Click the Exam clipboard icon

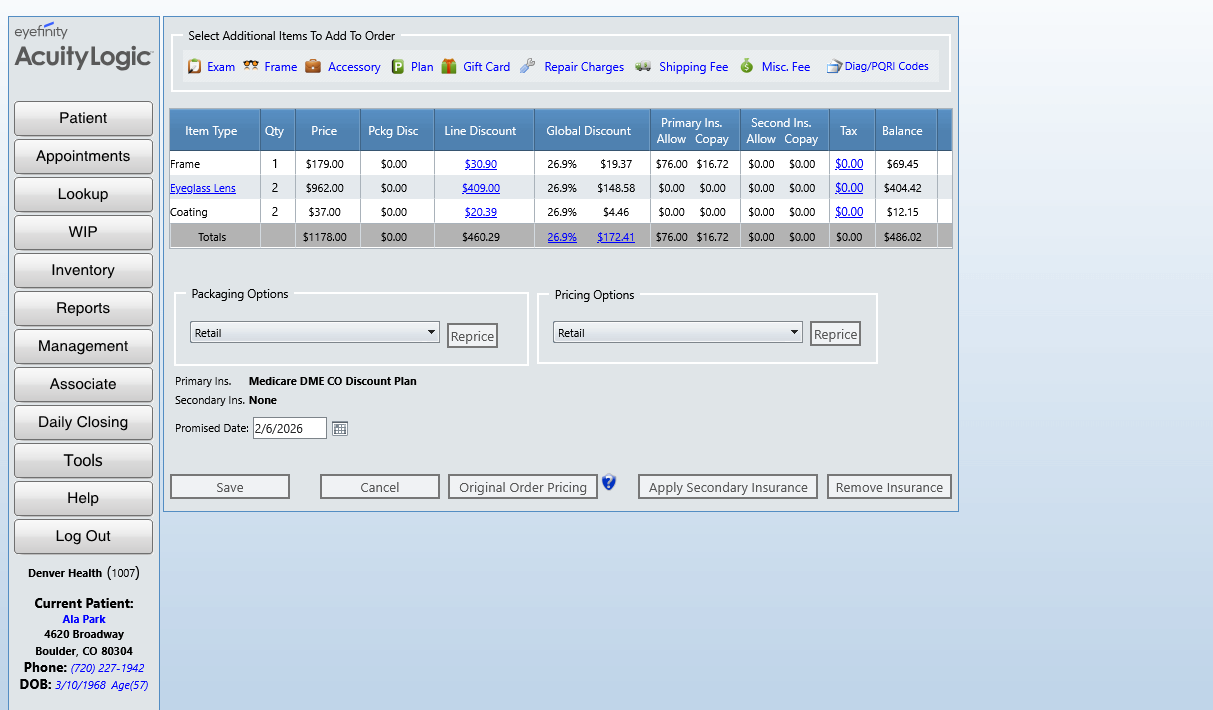[x=195, y=67]
